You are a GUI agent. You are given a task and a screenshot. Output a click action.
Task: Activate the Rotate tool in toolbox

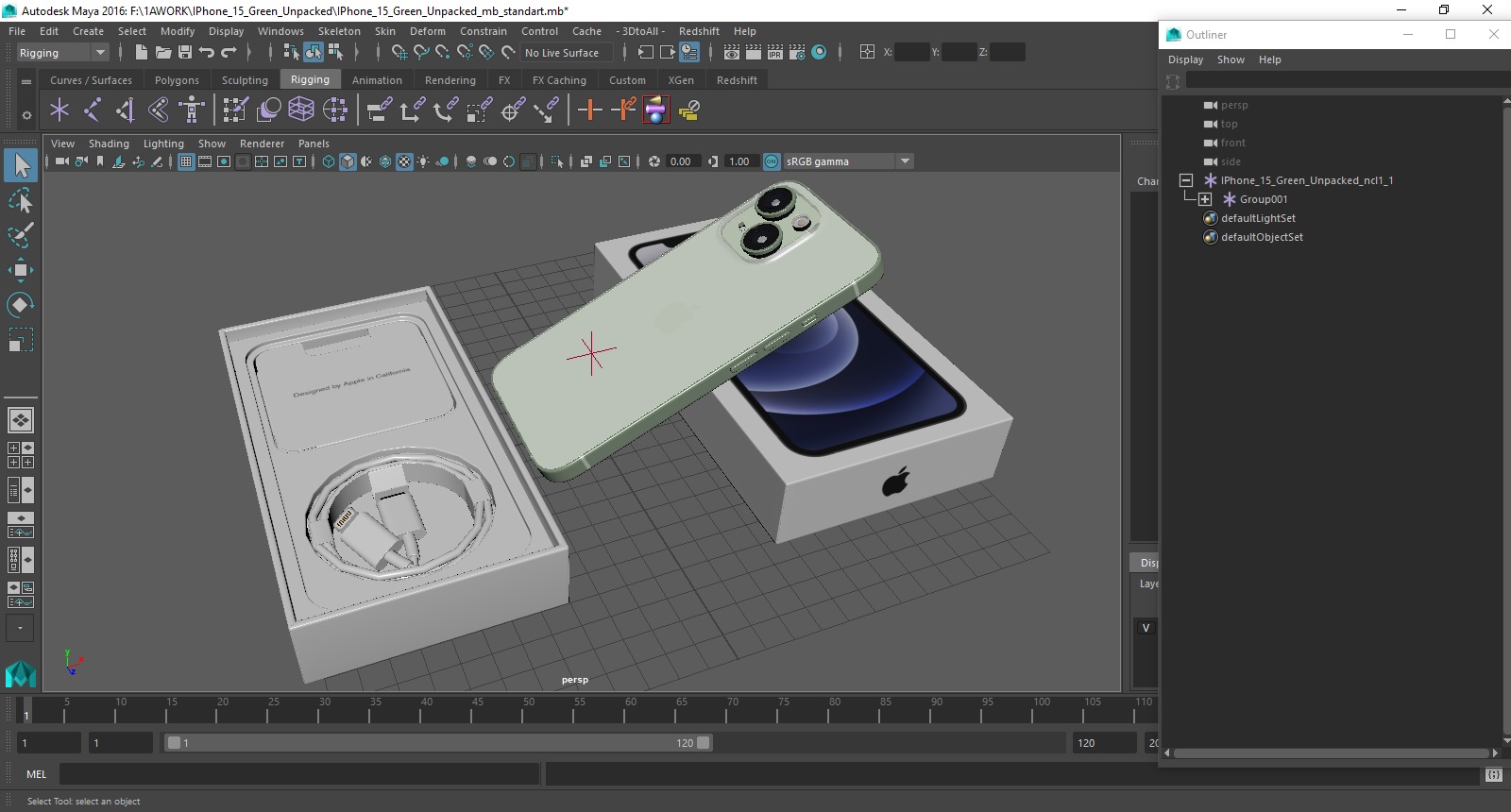[21, 304]
